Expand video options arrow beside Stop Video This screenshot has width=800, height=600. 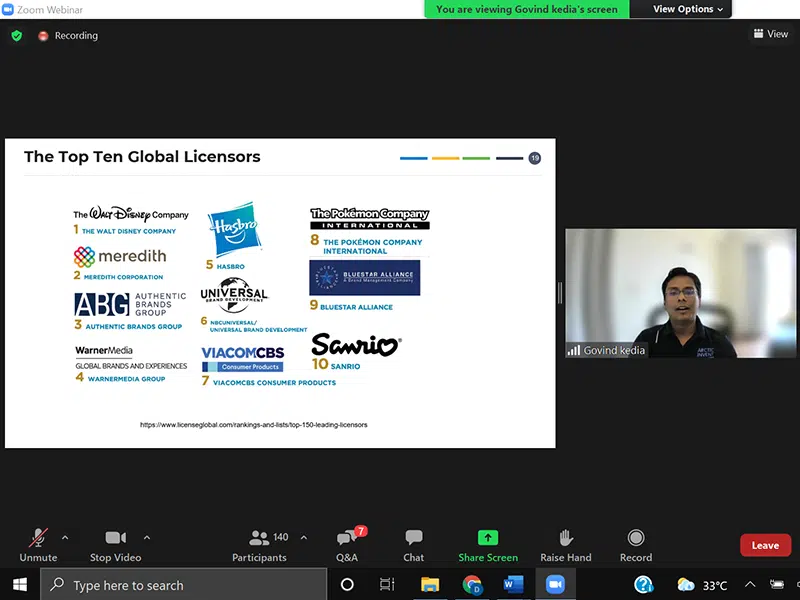pos(147,537)
